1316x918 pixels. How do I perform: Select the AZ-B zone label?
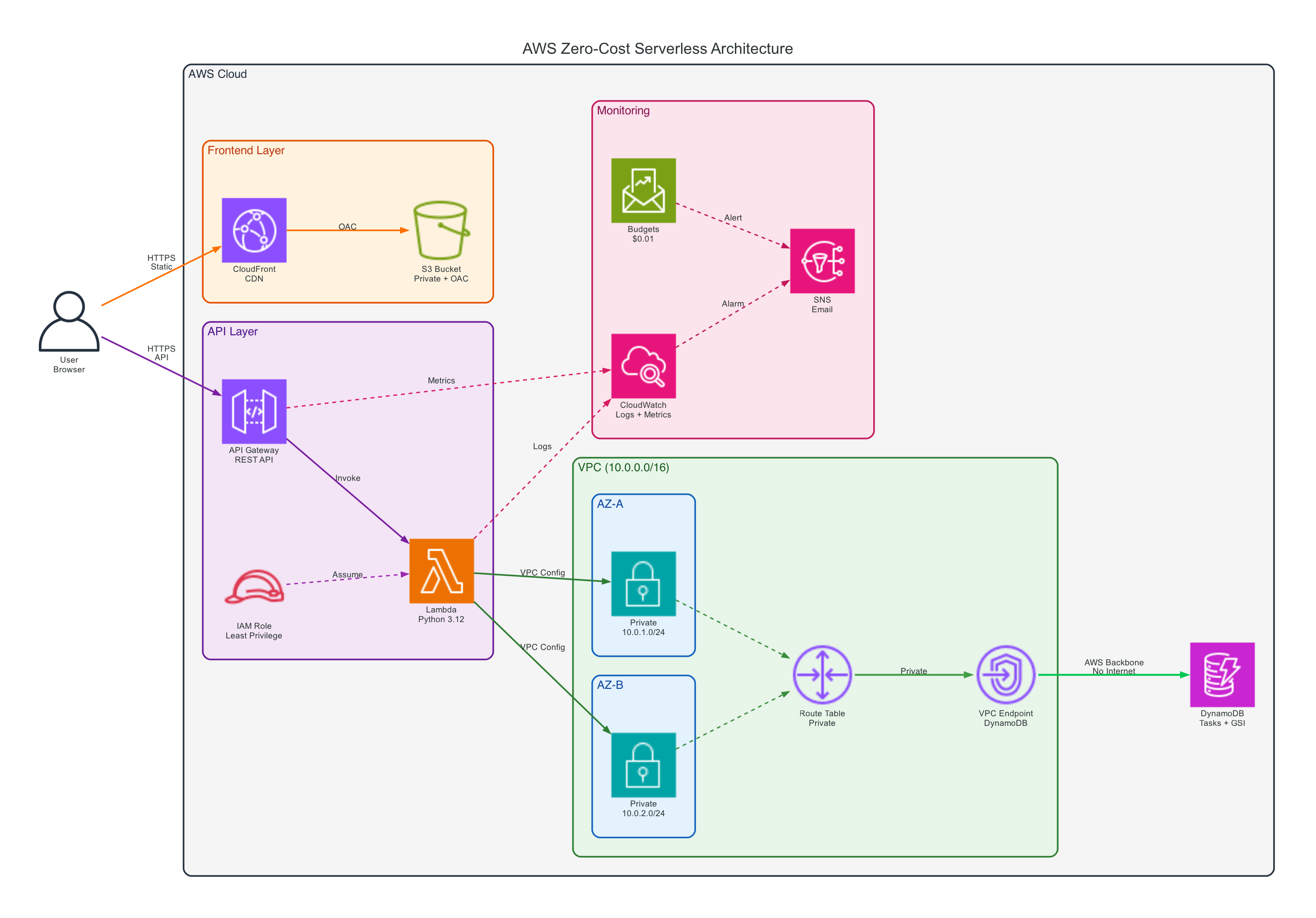point(610,685)
